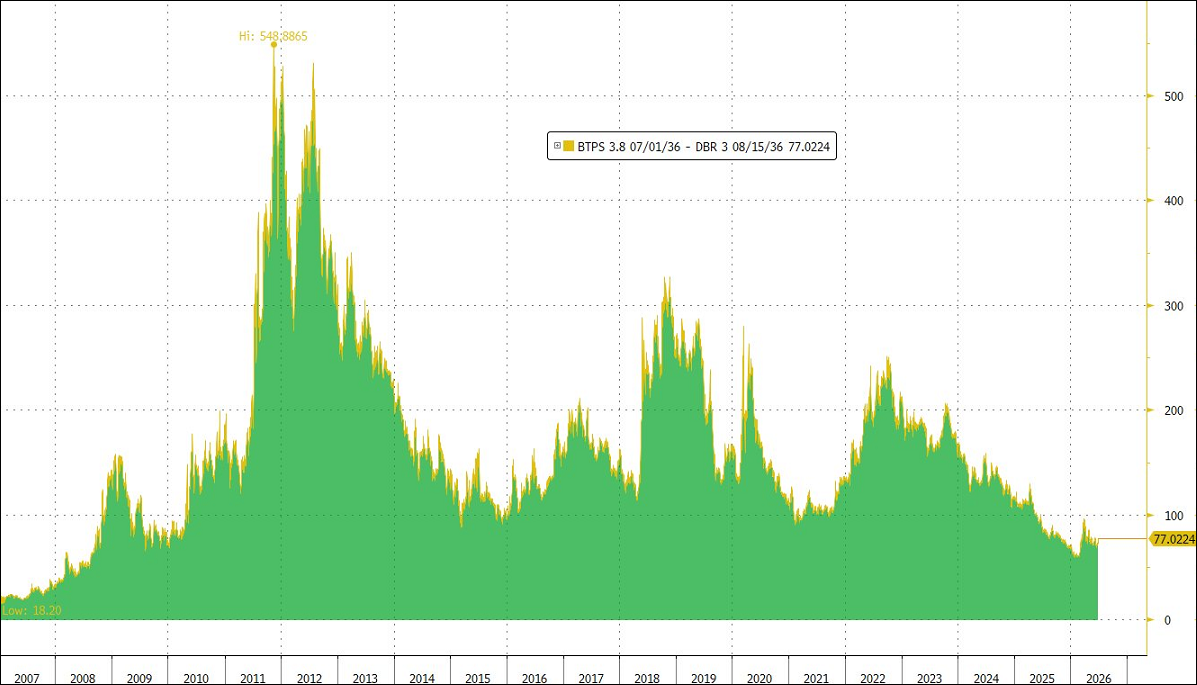The height and width of the screenshot is (685, 1197).
Task: Click the 300 y-axis value
Action: click(1173, 306)
